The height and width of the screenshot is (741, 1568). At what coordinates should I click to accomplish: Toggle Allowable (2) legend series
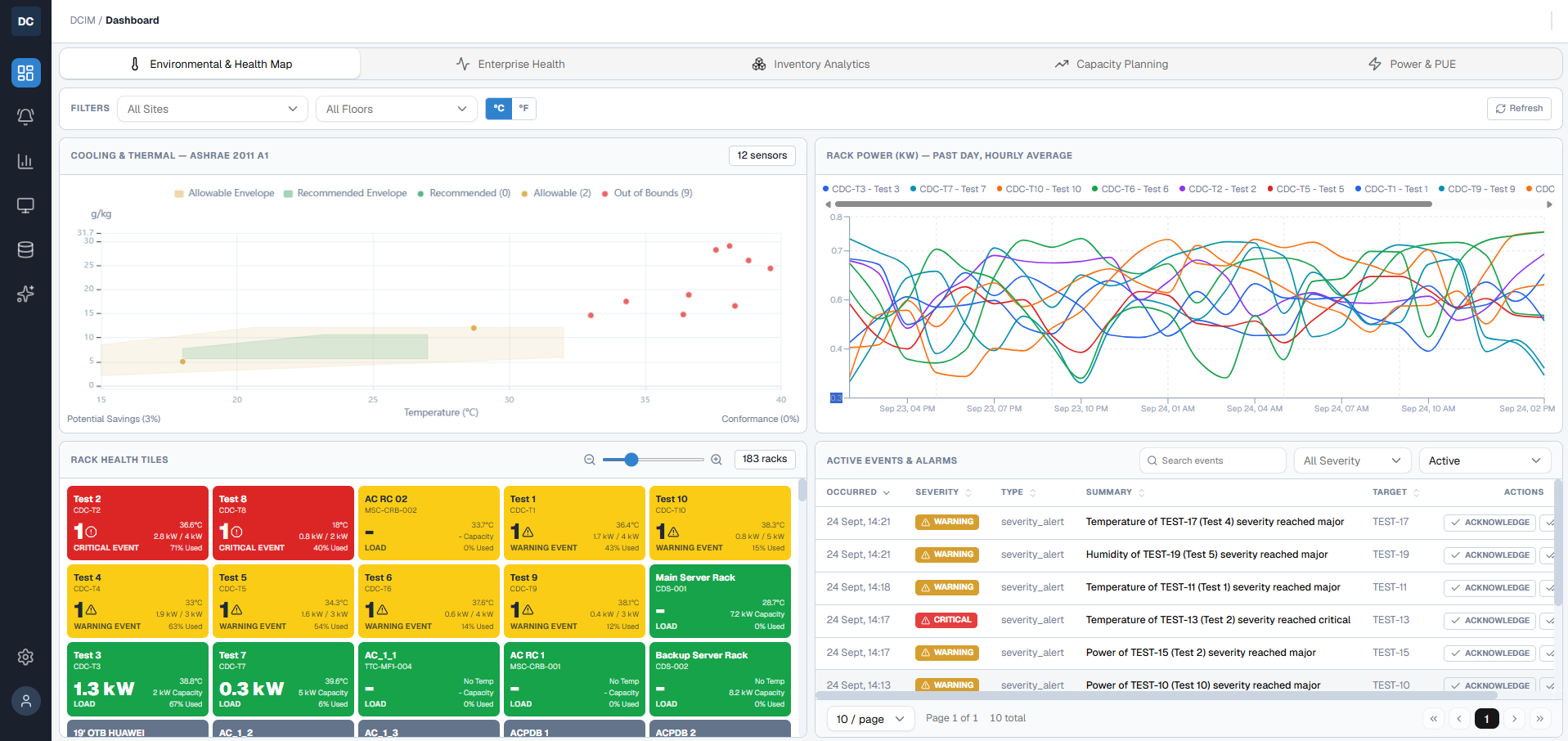pyautogui.click(x=556, y=193)
